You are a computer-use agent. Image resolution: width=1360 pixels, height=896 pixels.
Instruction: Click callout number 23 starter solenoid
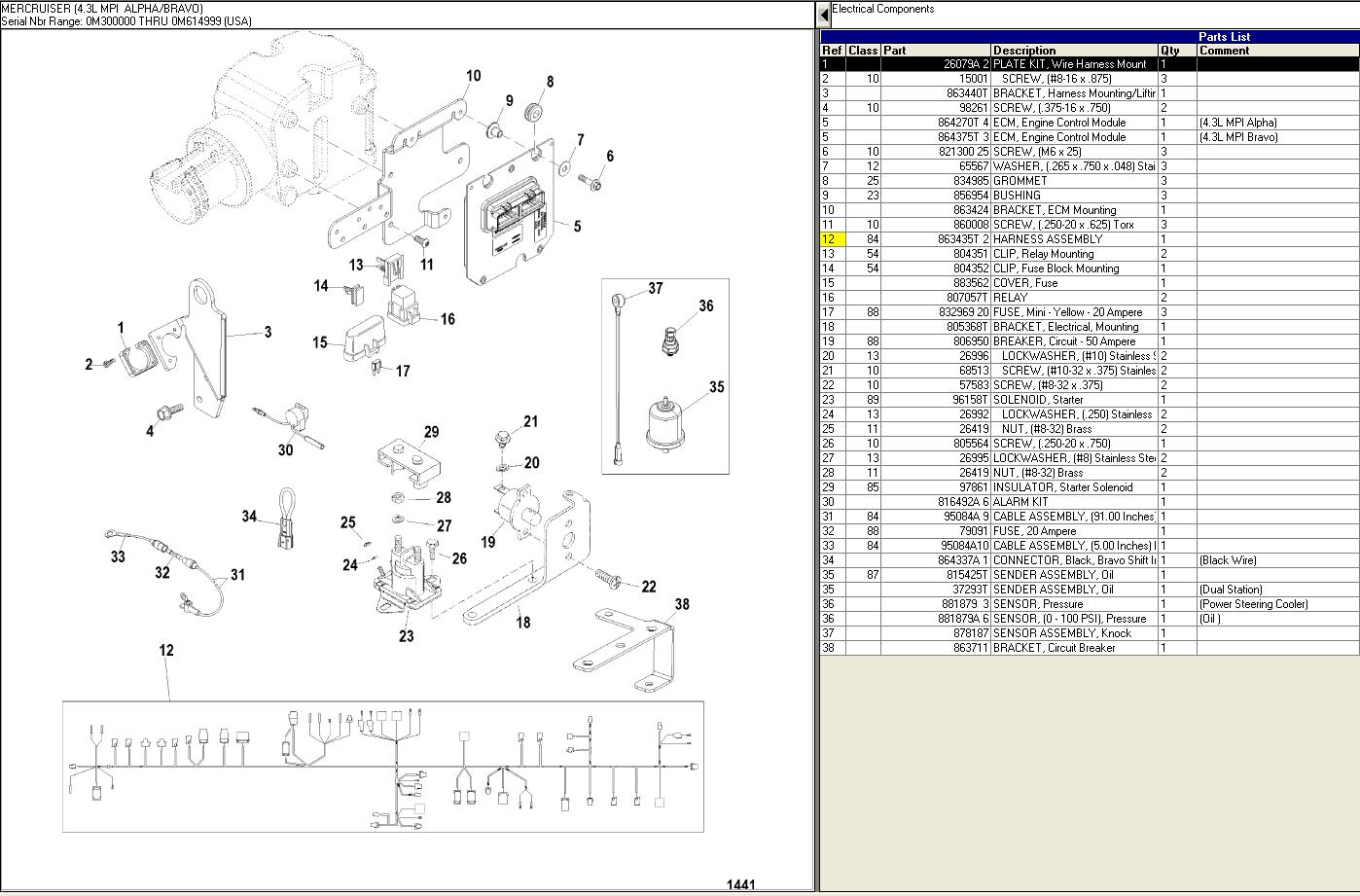click(x=406, y=636)
